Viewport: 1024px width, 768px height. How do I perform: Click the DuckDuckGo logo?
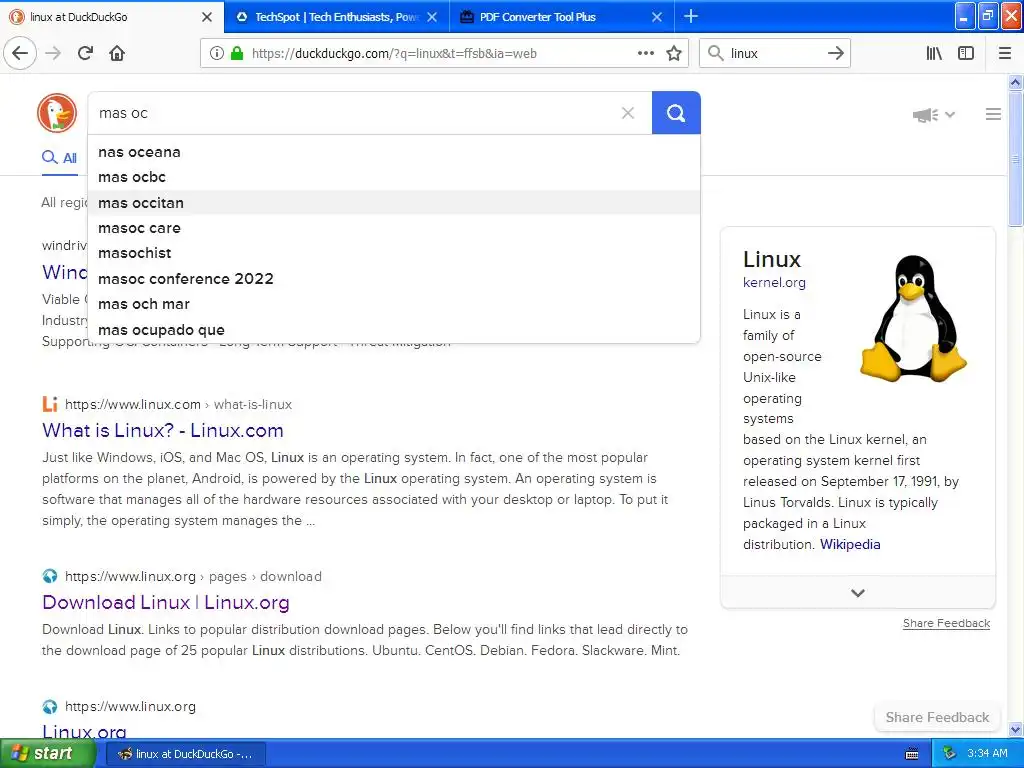(57, 112)
